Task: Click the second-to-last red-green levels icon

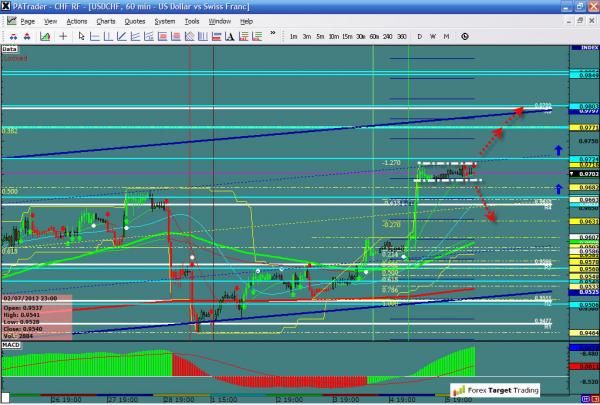Action: click(x=243, y=37)
